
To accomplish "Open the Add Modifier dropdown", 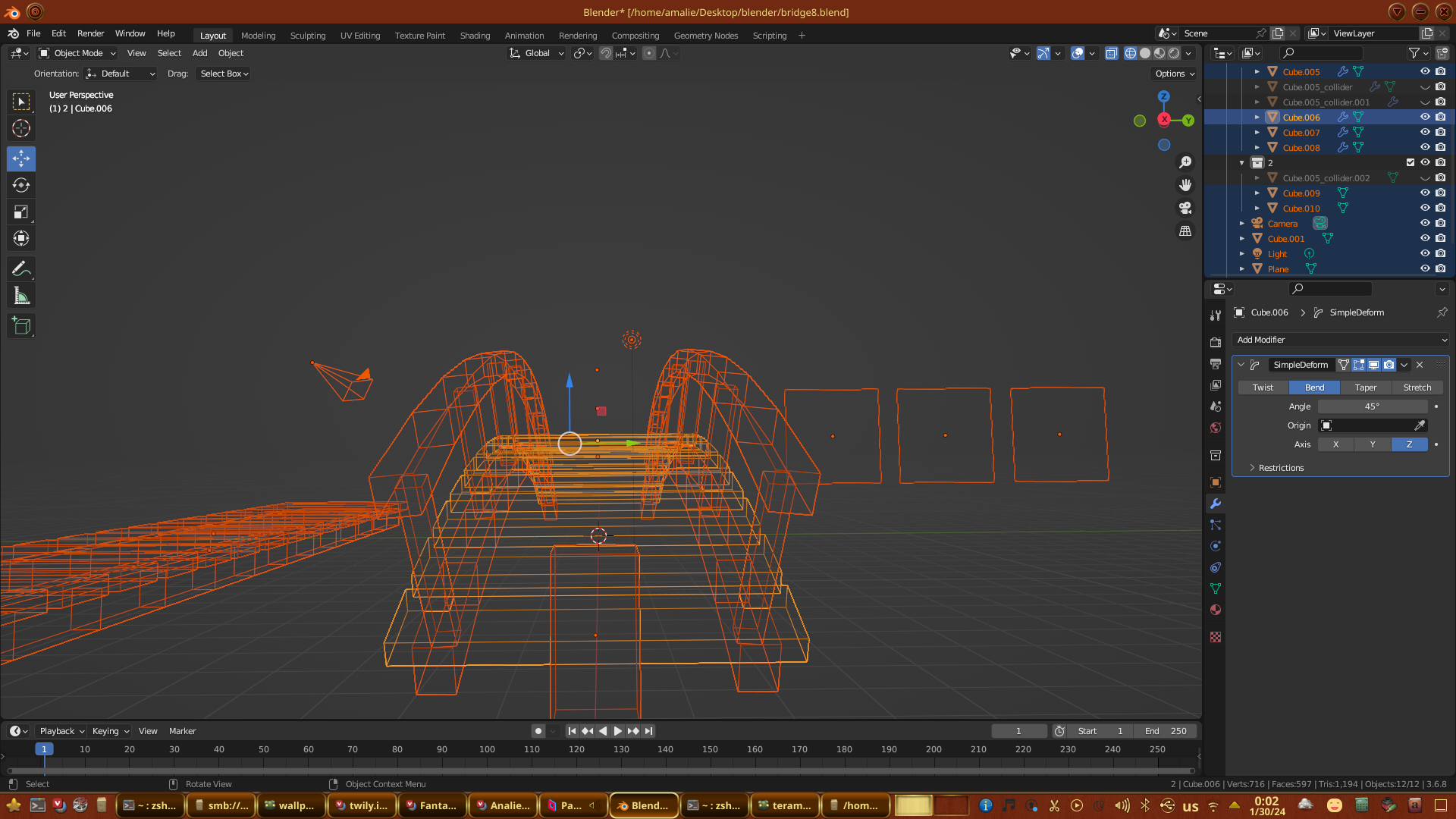I will tap(1341, 340).
